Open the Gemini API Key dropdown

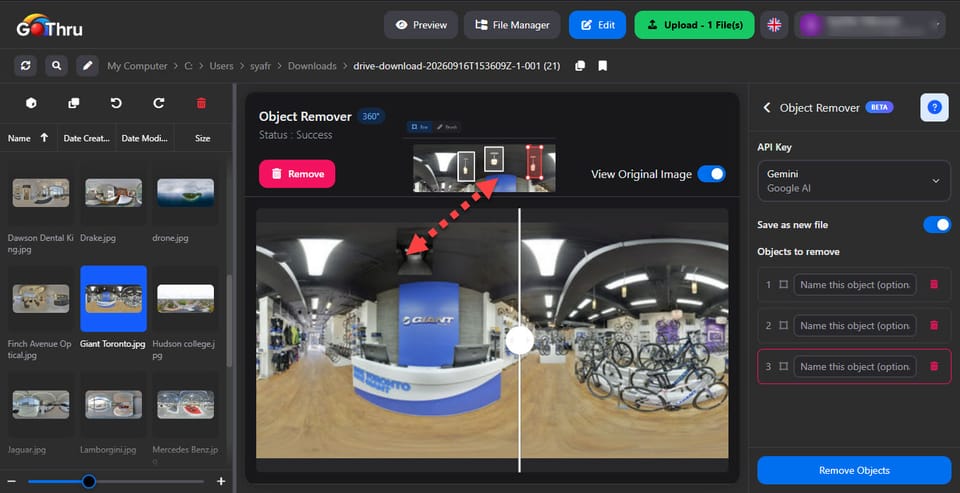coord(854,181)
